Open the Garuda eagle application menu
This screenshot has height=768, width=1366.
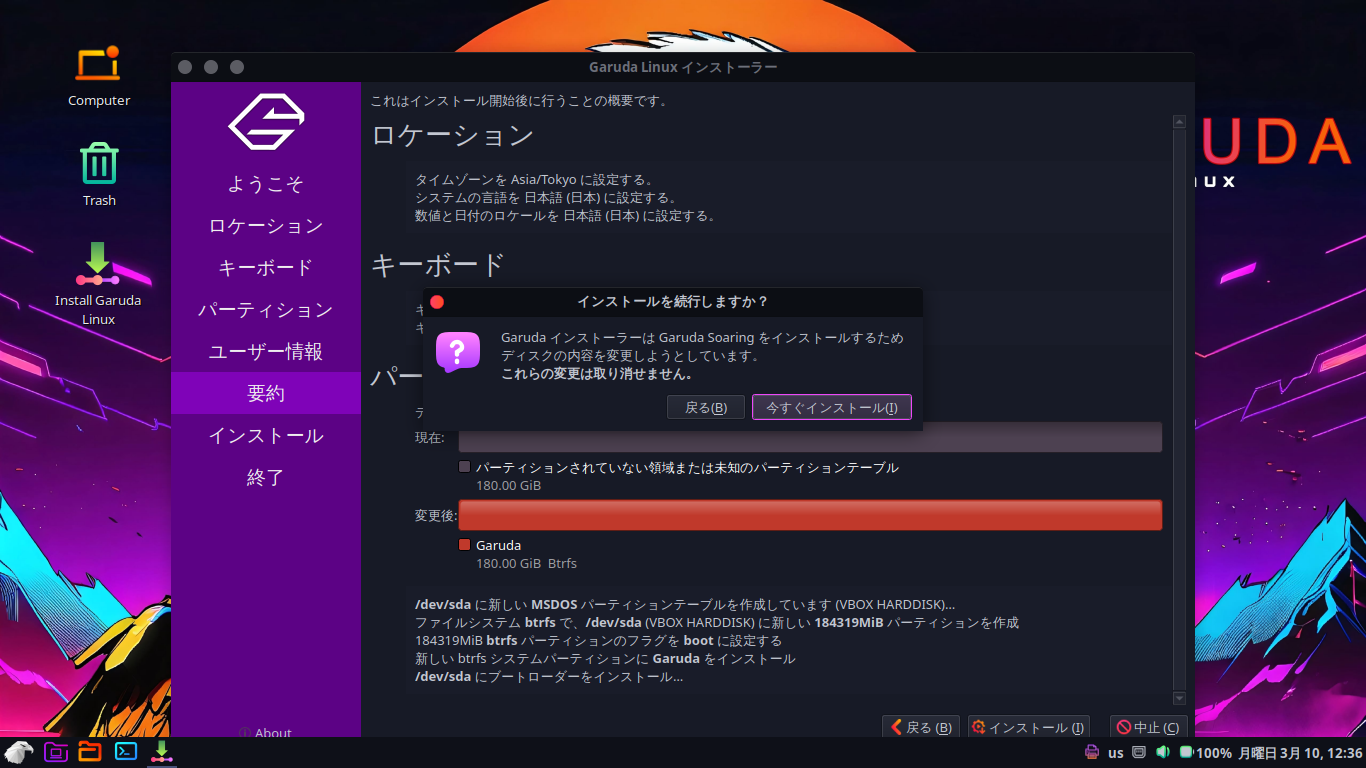(18, 752)
